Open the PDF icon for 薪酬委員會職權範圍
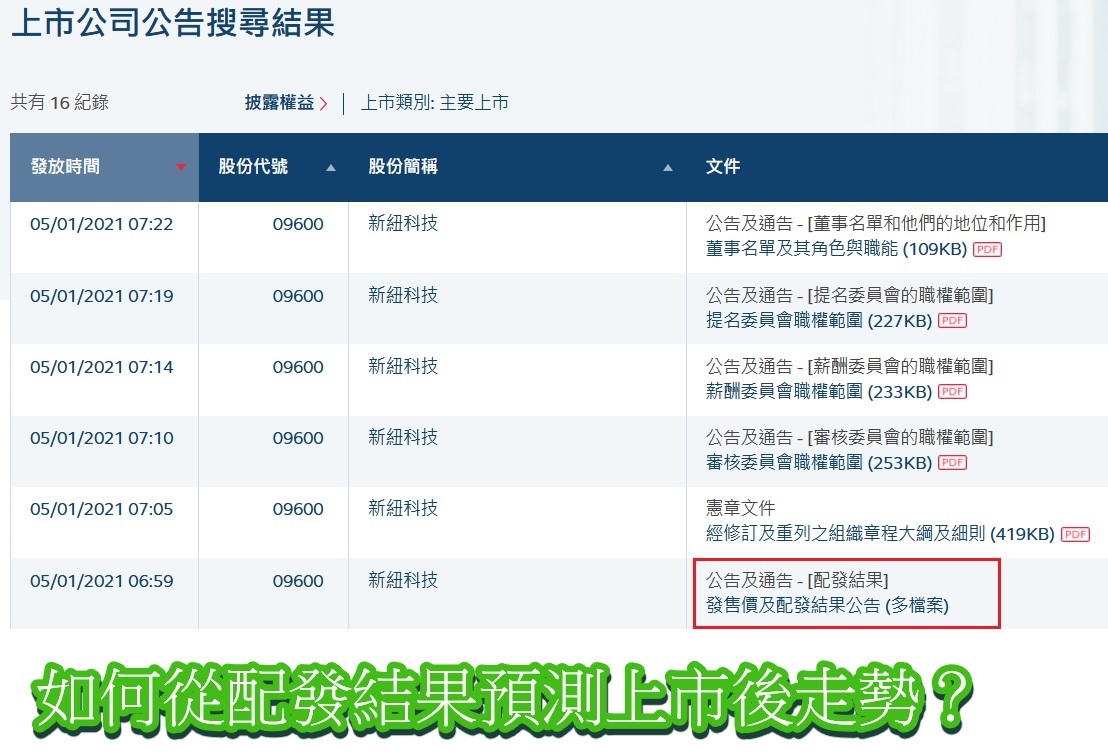 (953, 391)
